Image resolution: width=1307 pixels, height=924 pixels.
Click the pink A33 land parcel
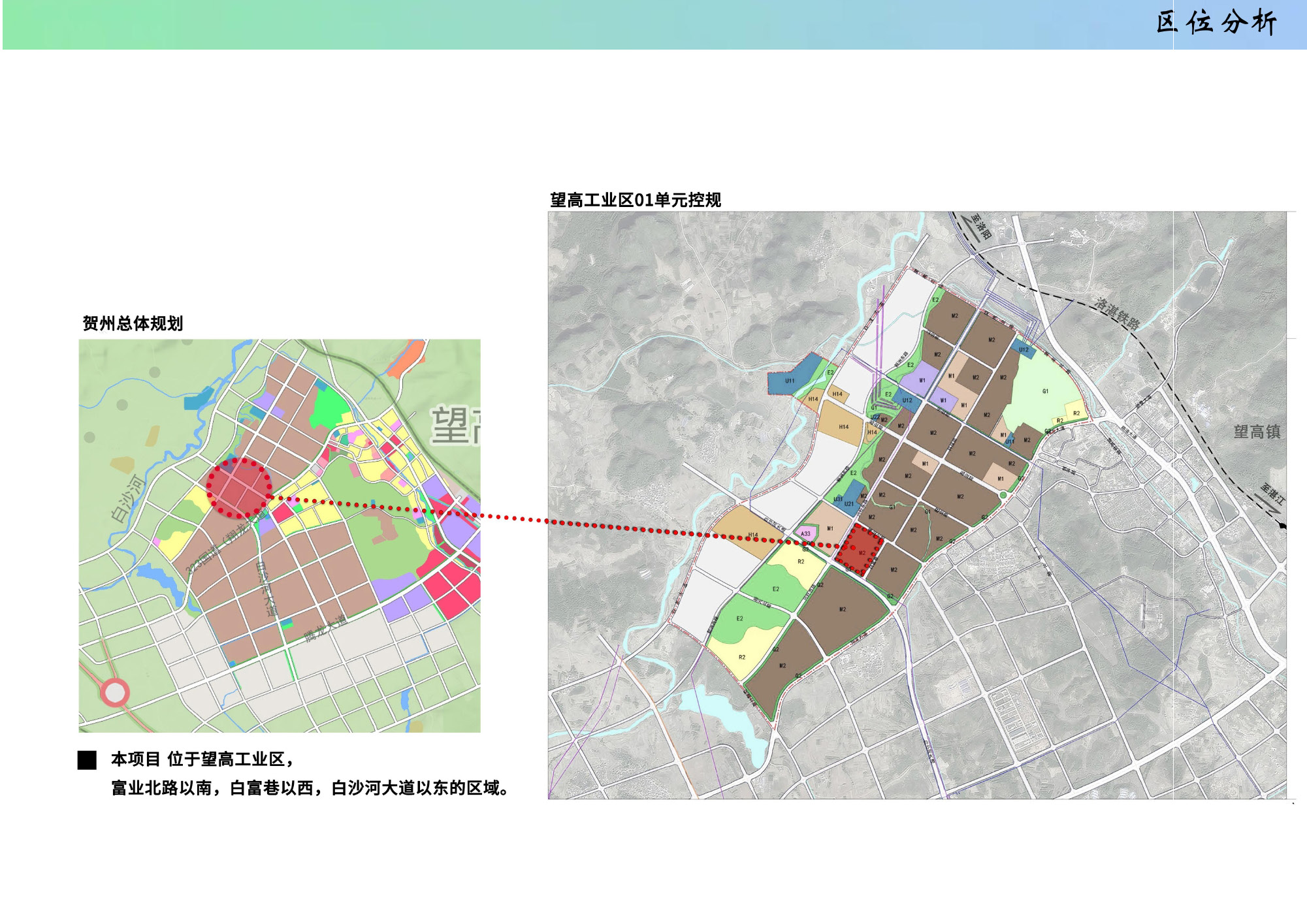[806, 534]
